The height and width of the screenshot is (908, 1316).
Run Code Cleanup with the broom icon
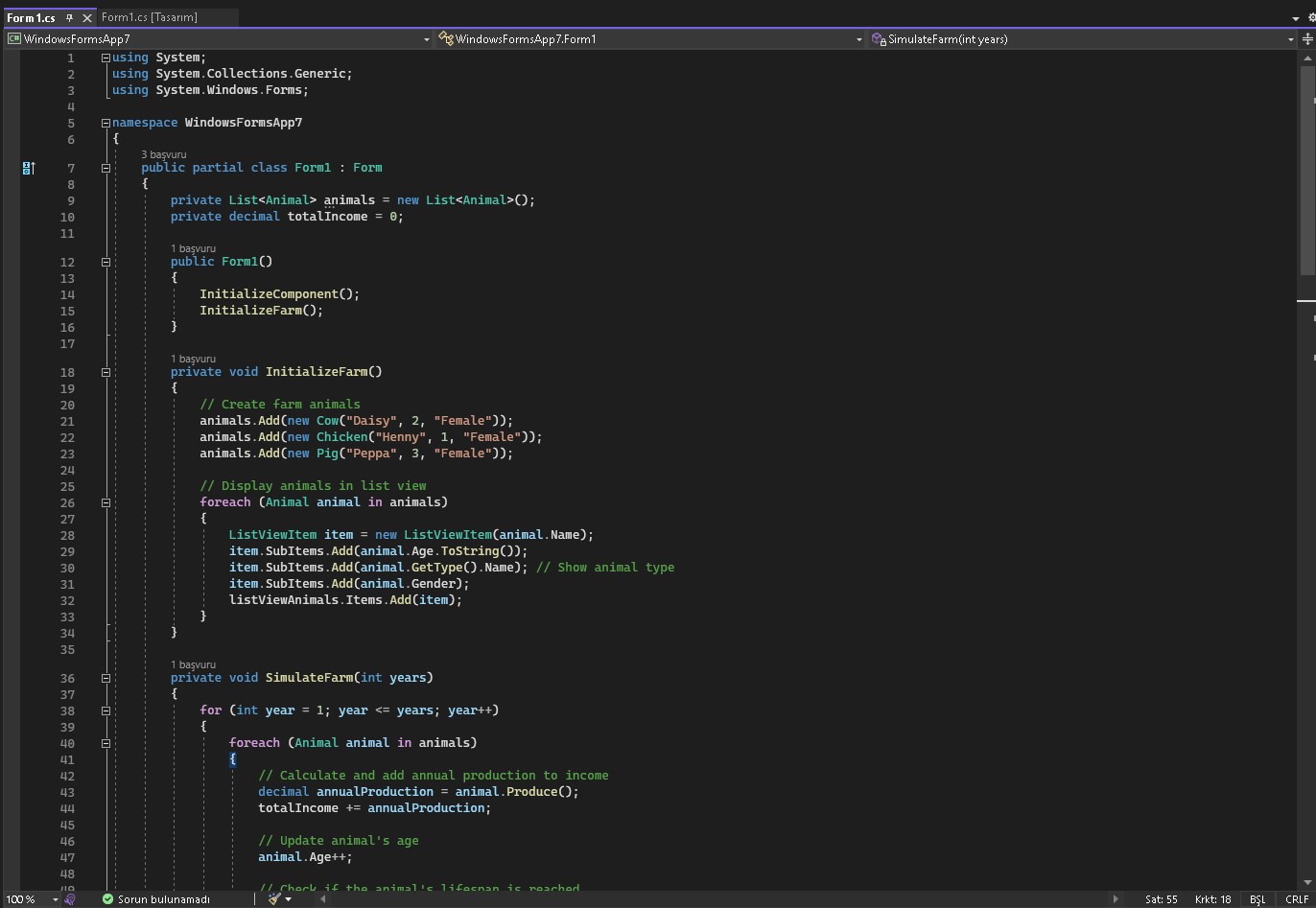pyautogui.click(x=276, y=899)
